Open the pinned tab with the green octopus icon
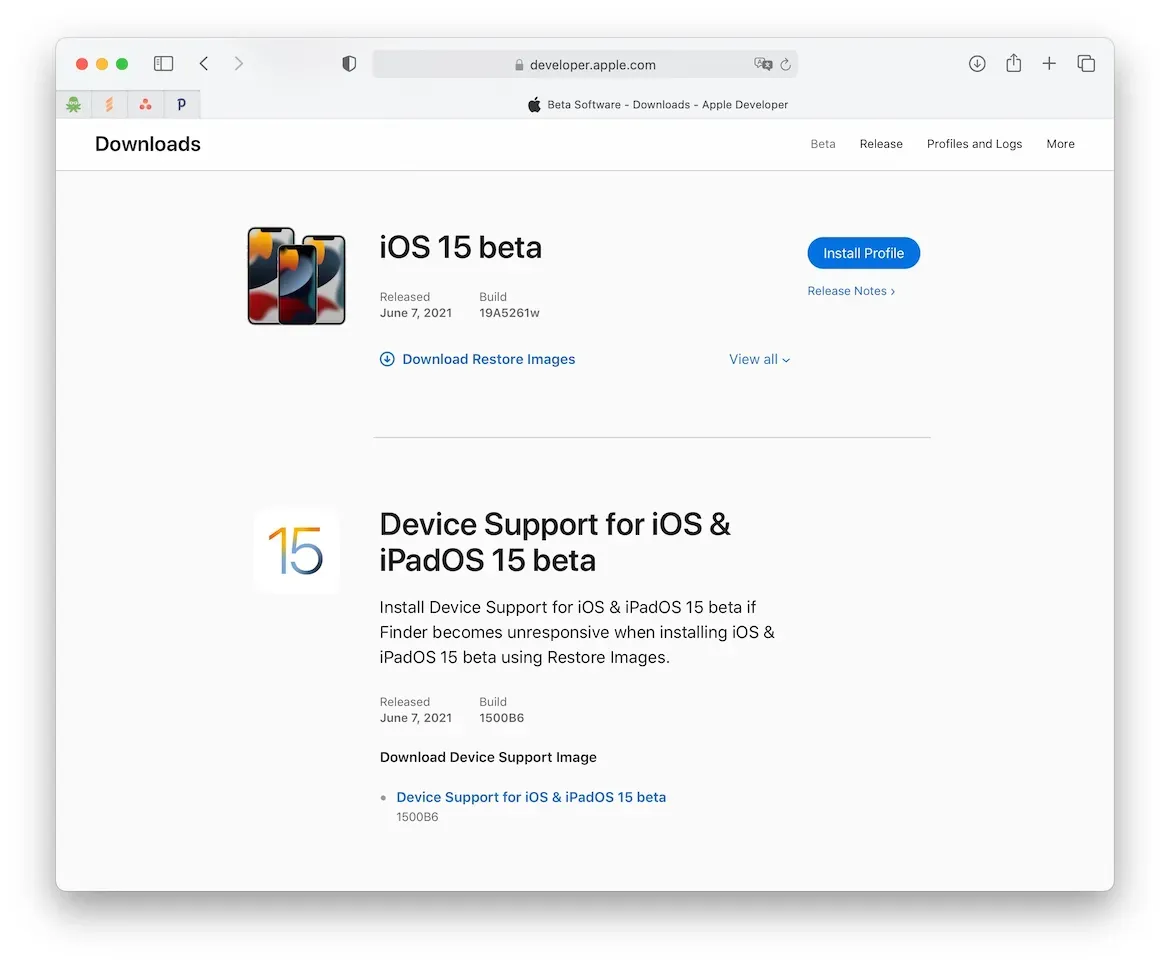Screen dimensions: 1170x965 pos(73,103)
